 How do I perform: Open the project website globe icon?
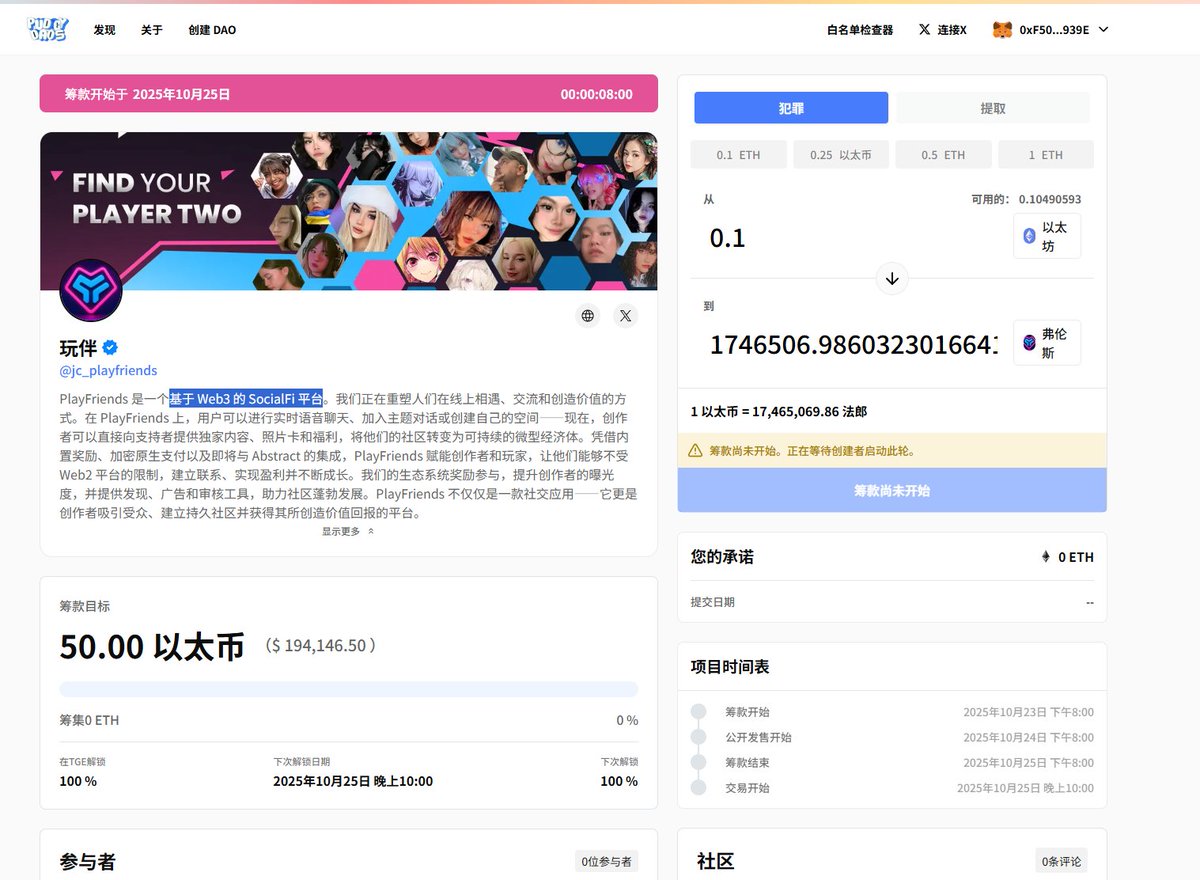coord(588,316)
